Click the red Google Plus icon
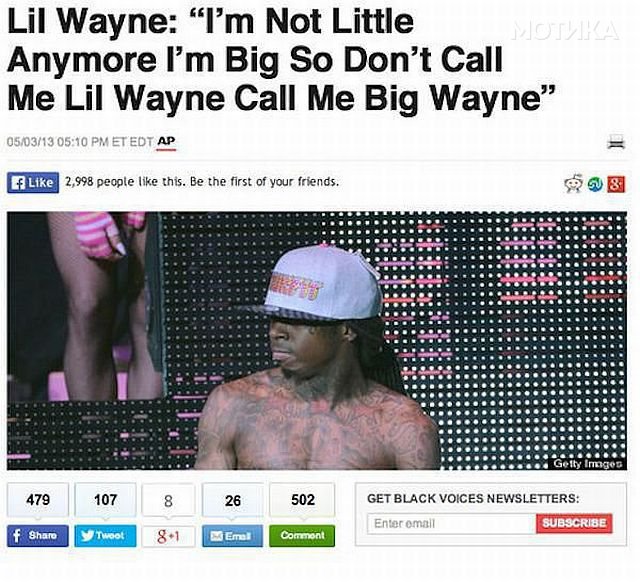The width and height of the screenshot is (640, 582). pos(616,184)
